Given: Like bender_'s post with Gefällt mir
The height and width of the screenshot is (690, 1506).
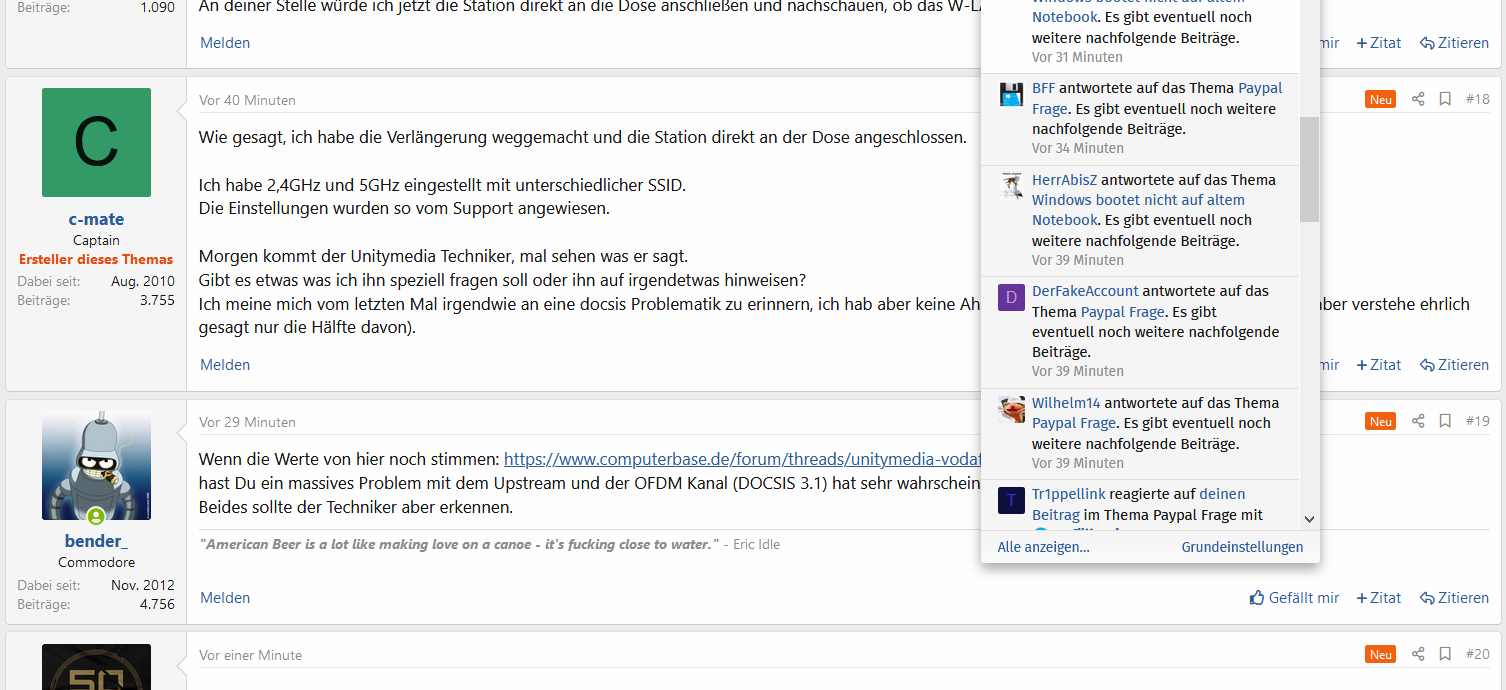Looking at the screenshot, I should pos(1294,598).
